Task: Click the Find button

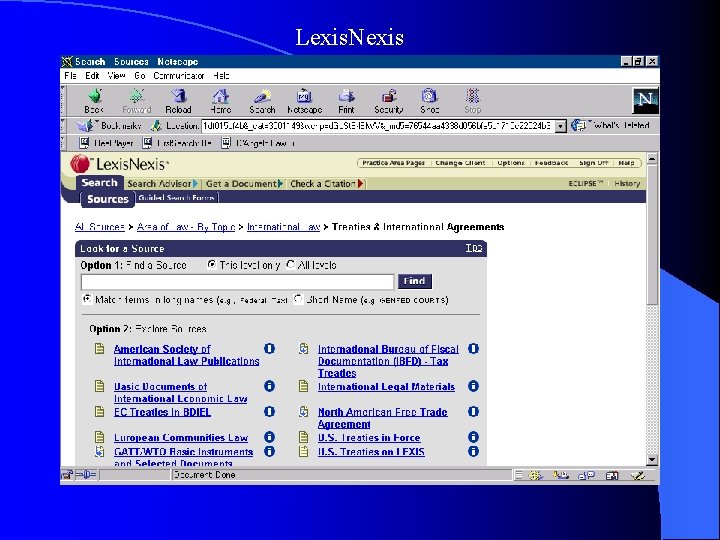Action: [x=415, y=281]
